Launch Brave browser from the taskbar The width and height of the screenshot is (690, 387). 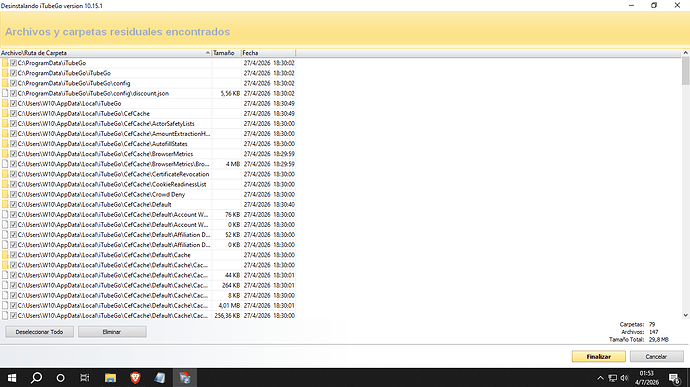click(135, 378)
